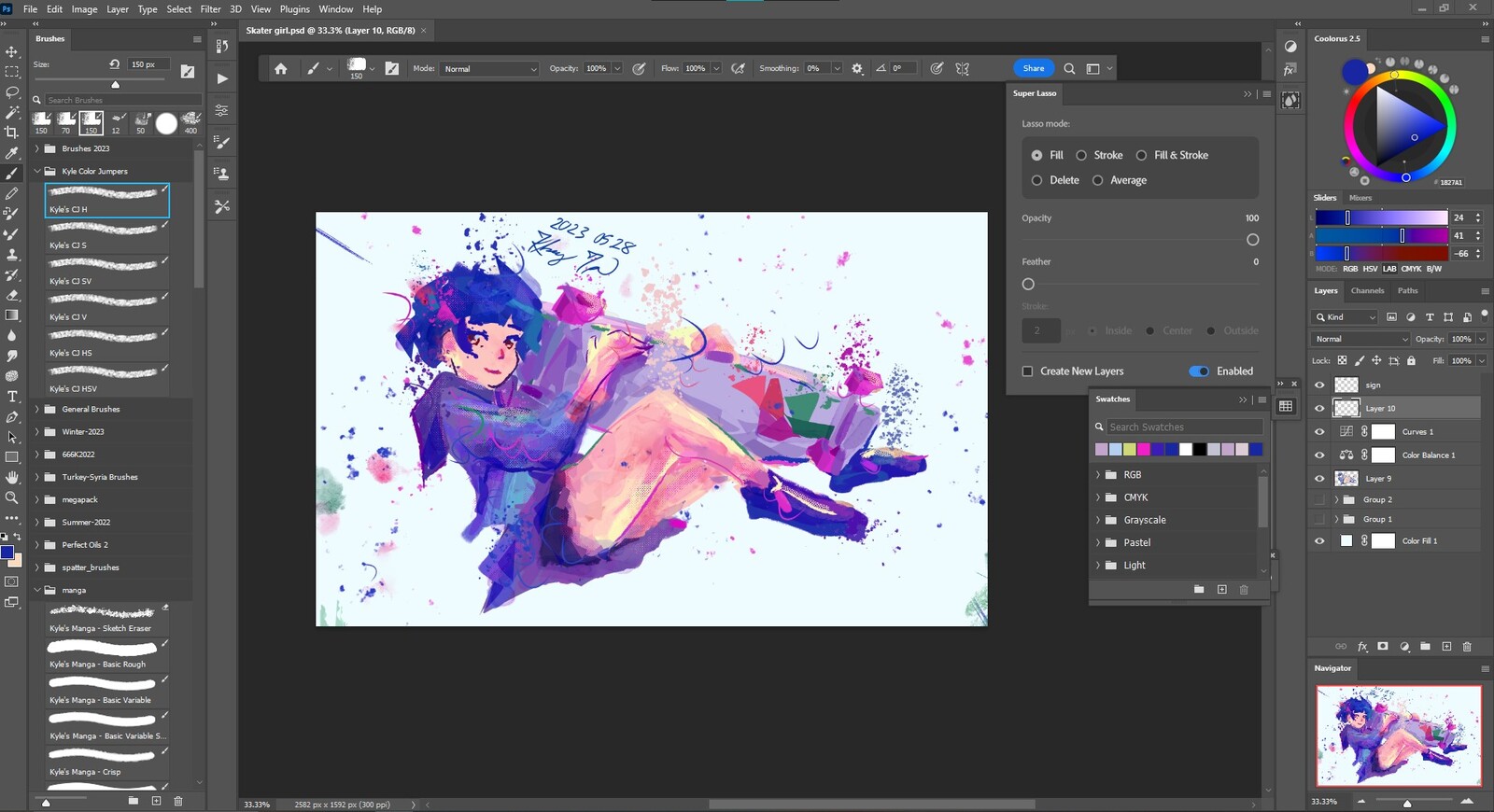Click the Play actions panel icon

pyautogui.click(x=222, y=78)
